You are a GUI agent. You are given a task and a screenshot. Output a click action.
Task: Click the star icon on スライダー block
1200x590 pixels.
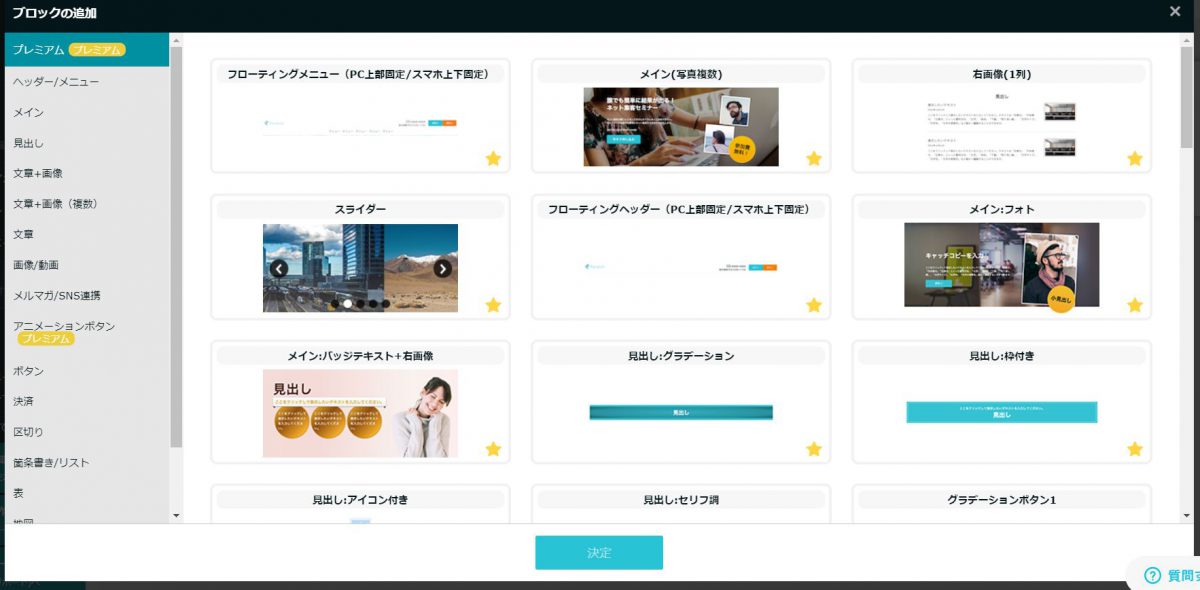pos(493,305)
